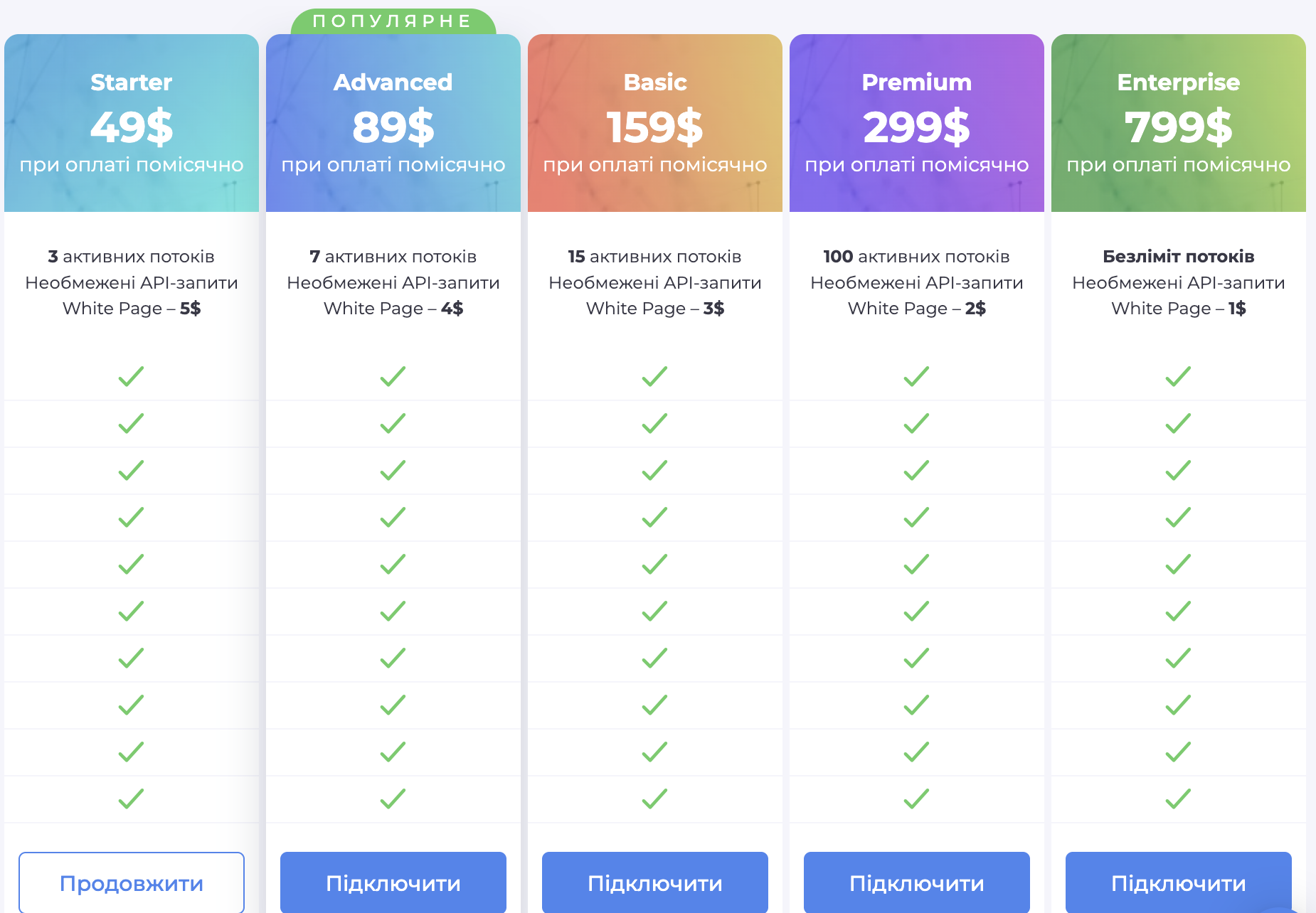
Task: Click the first checkmark in Starter column
Action: click(x=132, y=376)
